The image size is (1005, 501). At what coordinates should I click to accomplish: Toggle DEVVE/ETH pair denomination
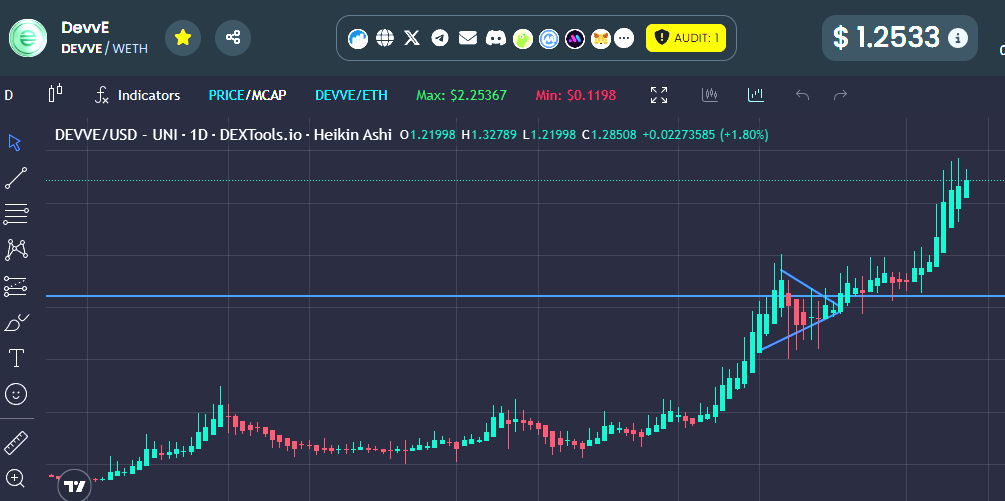click(351, 95)
